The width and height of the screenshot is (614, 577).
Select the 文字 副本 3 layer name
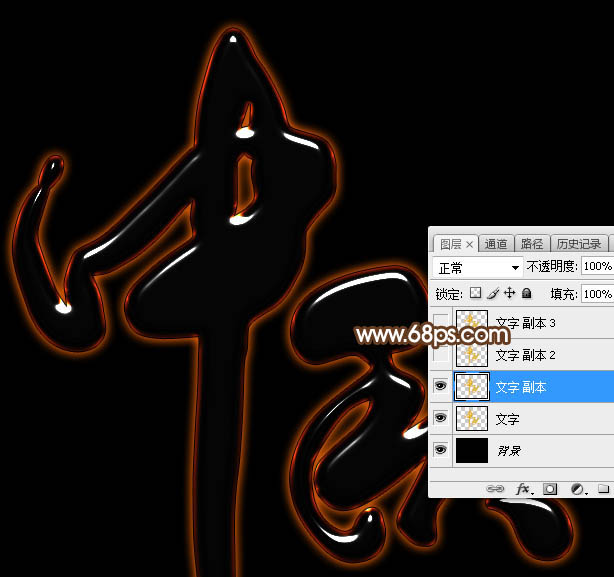click(x=526, y=323)
